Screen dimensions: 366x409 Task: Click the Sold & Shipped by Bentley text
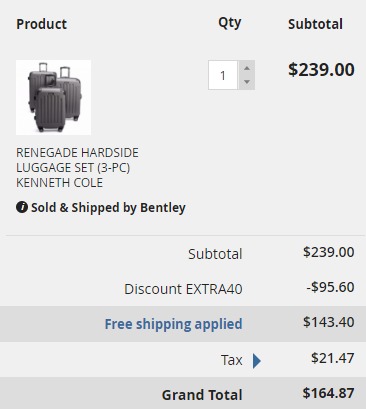pyautogui.click(x=108, y=208)
